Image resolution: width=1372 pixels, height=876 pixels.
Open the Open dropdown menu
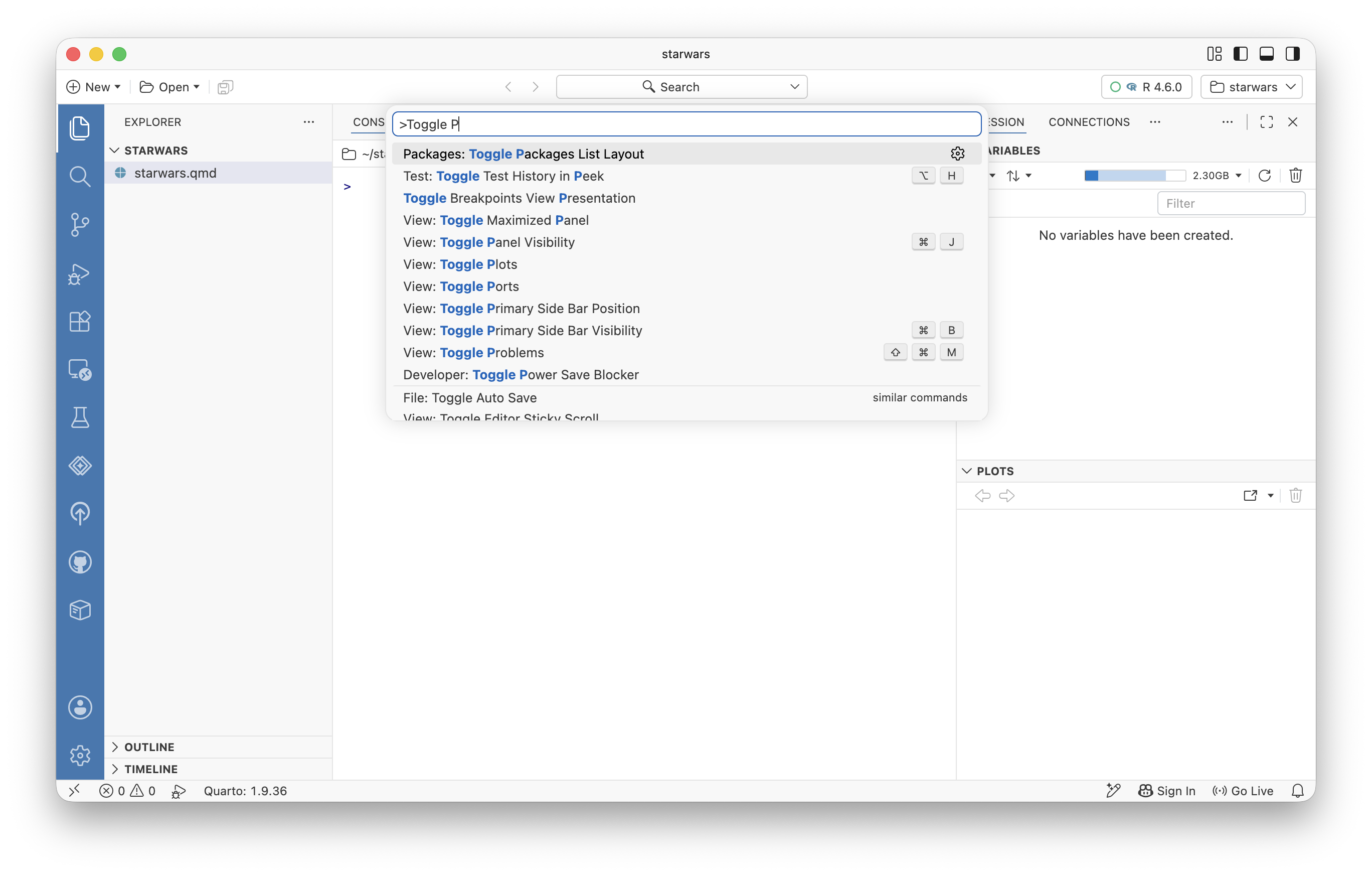pos(170,87)
